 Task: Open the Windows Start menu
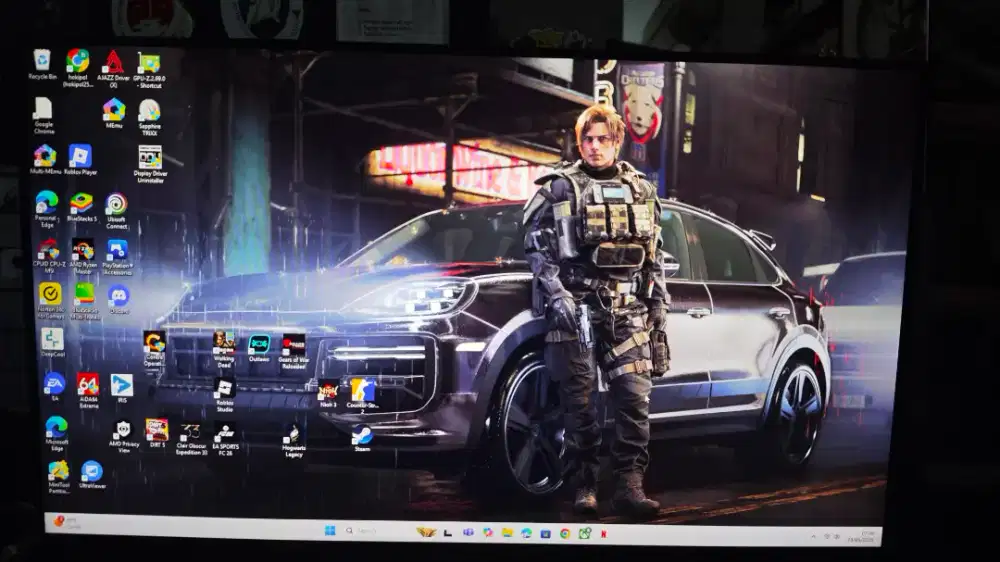coord(330,531)
